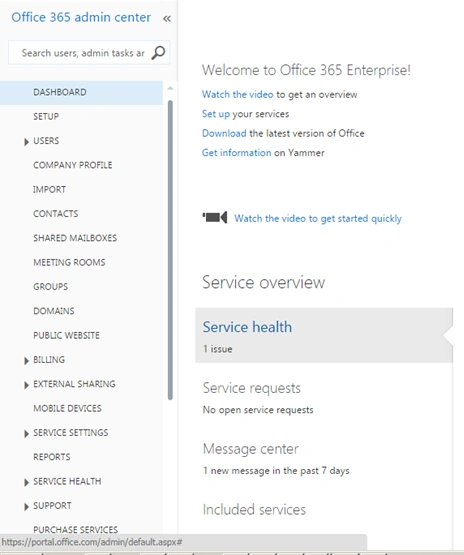Viewport: 464px width, 555px height.
Task: Click the search users input field
Action: (83, 53)
